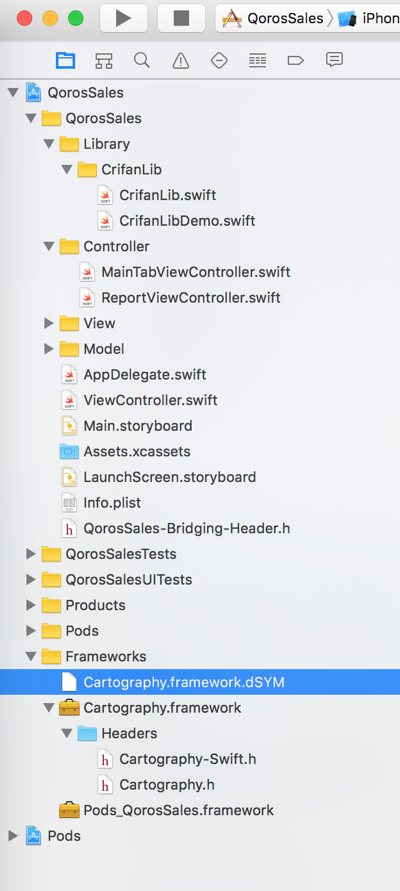Expand the Model folder
The image size is (400, 891).
49,349
